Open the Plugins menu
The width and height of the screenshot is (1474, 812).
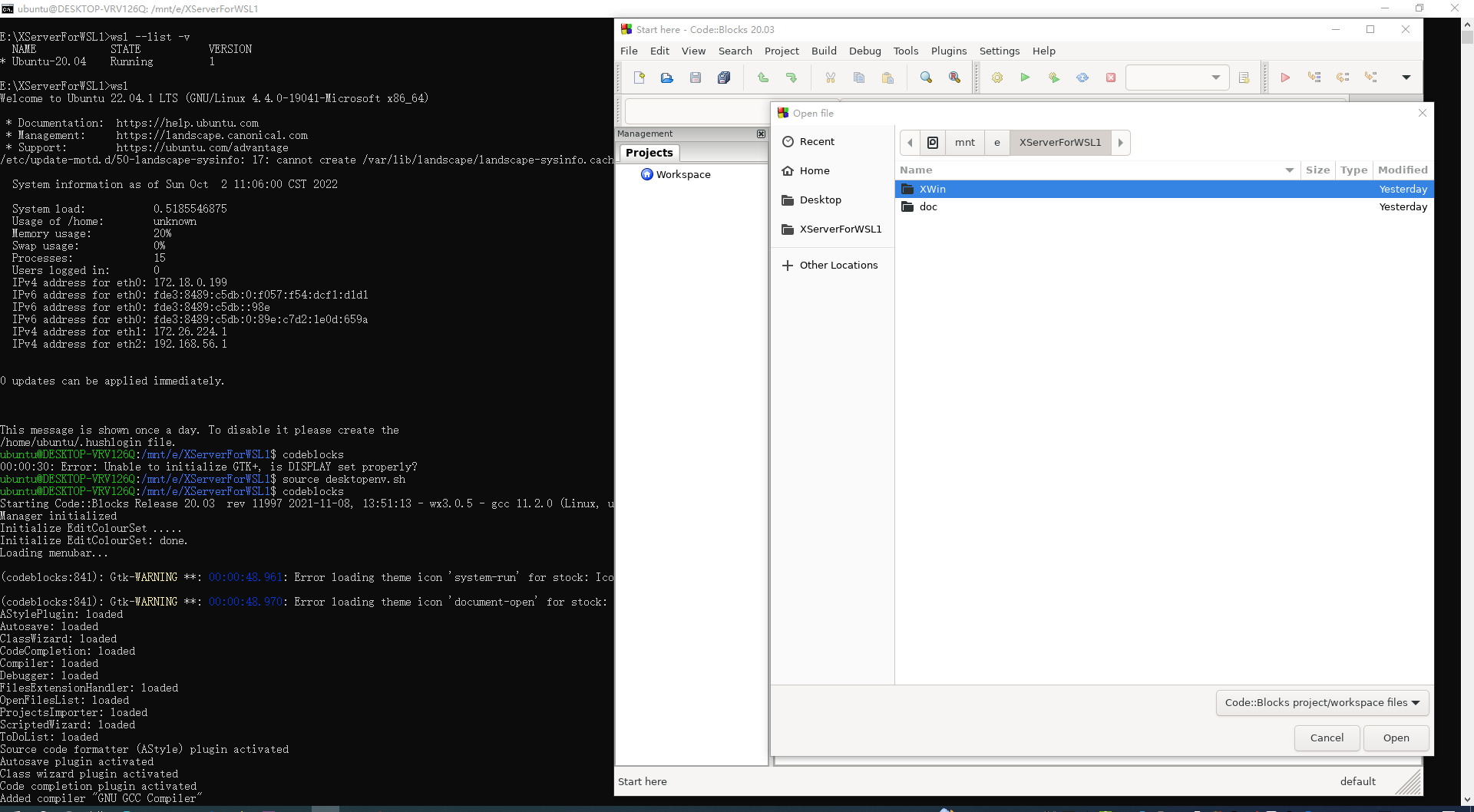(948, 51)
